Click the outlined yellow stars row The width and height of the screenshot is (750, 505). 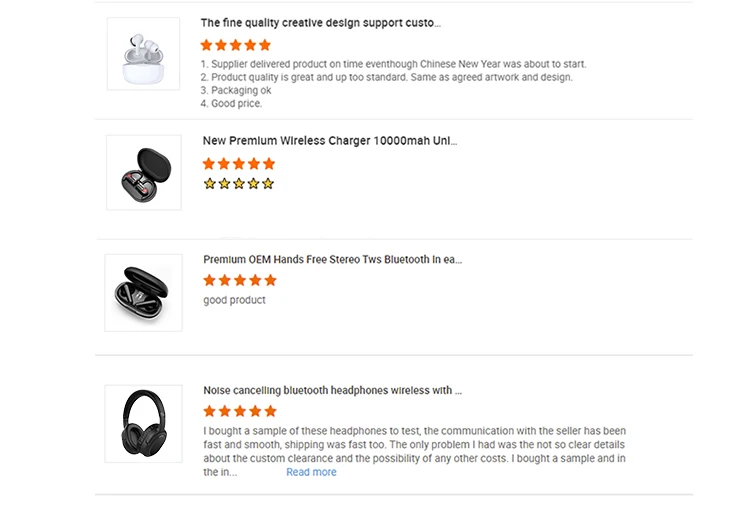click(238, 184)
